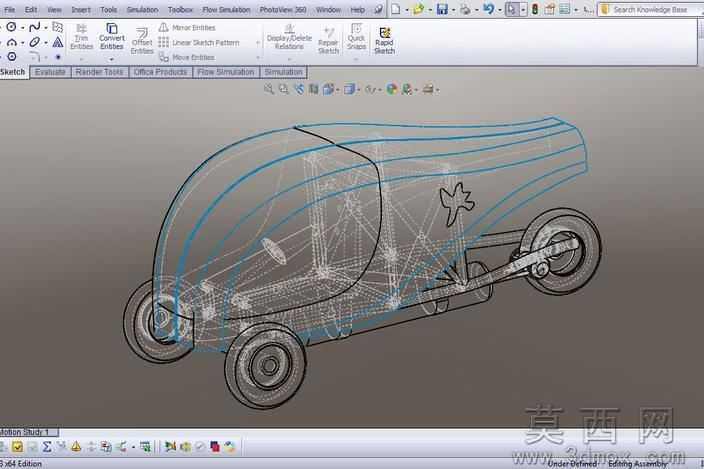Open the New document dropdown arrow
Image resolution: width=704 pixels, height=469 pixels.
[407, 10]
